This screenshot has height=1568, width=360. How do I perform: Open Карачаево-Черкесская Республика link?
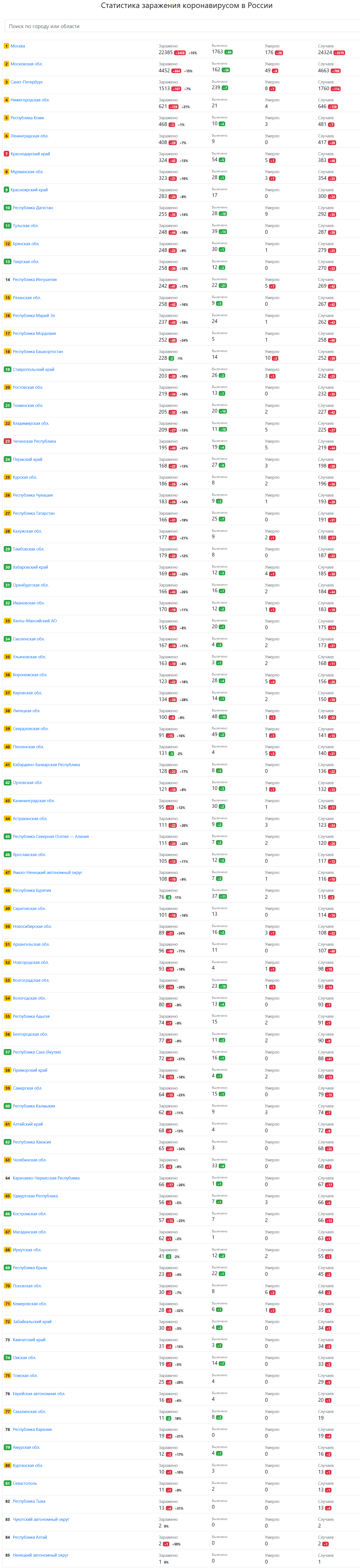point(46,1178)
